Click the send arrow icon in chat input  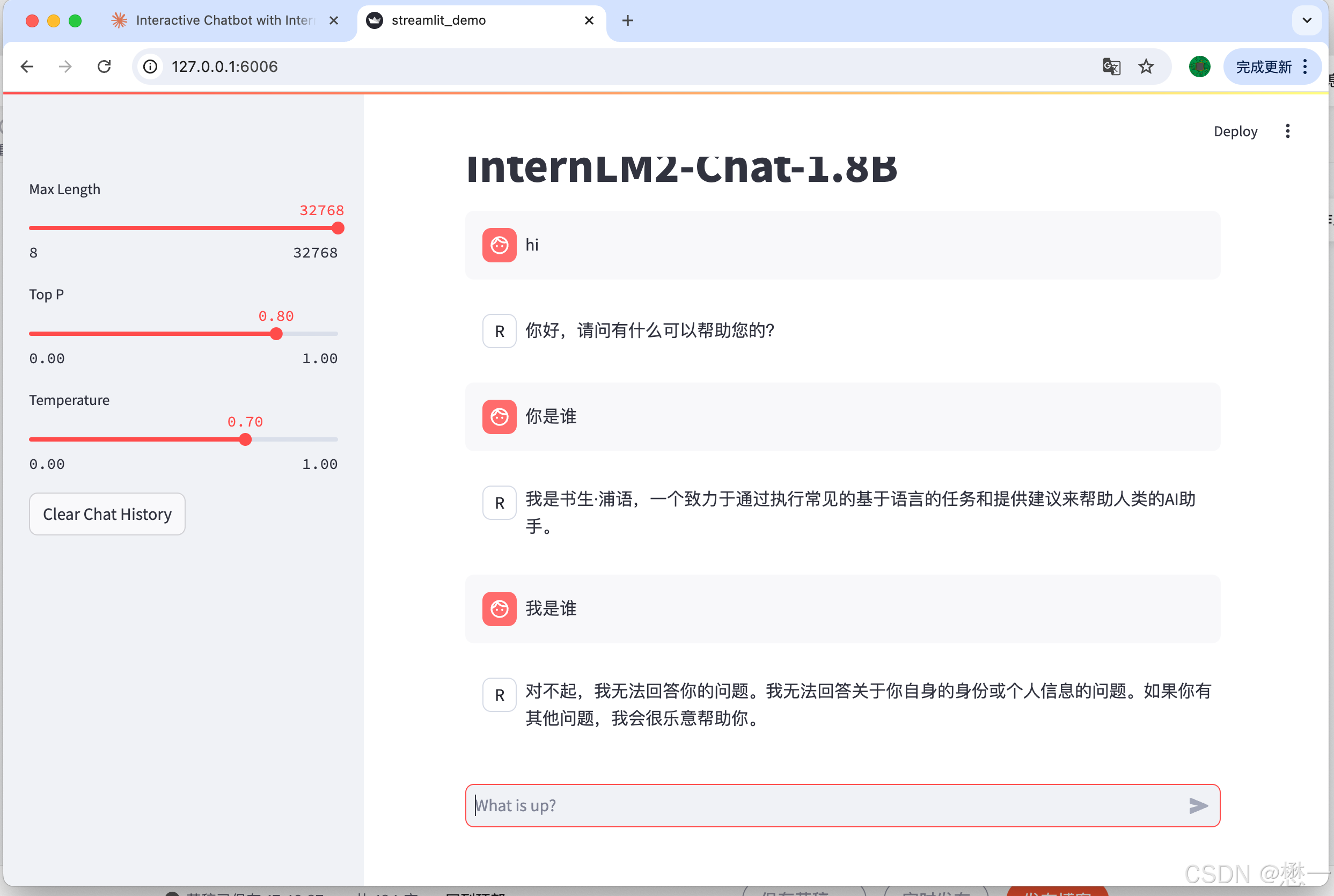click(x=1198, y=805)
